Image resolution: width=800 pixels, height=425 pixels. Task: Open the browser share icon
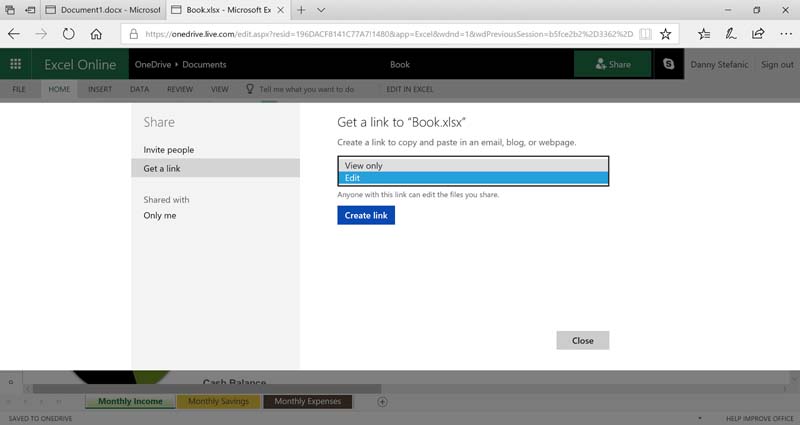click(x=758, y=34)
